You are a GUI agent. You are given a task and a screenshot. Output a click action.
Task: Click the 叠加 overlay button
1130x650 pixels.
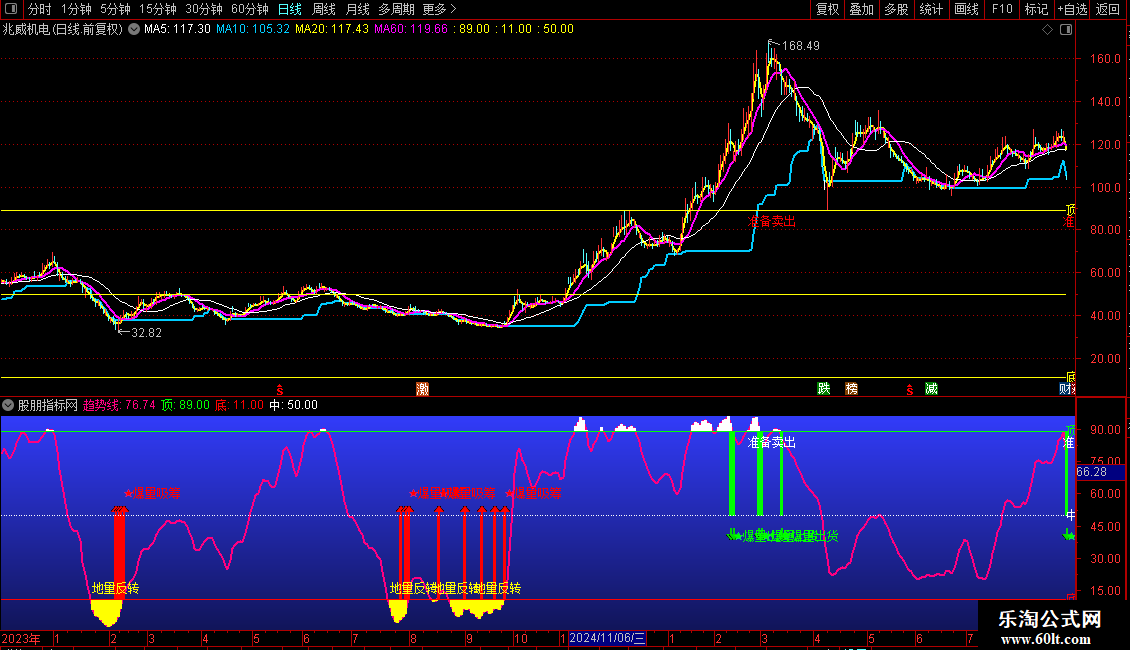coord(862,9)
